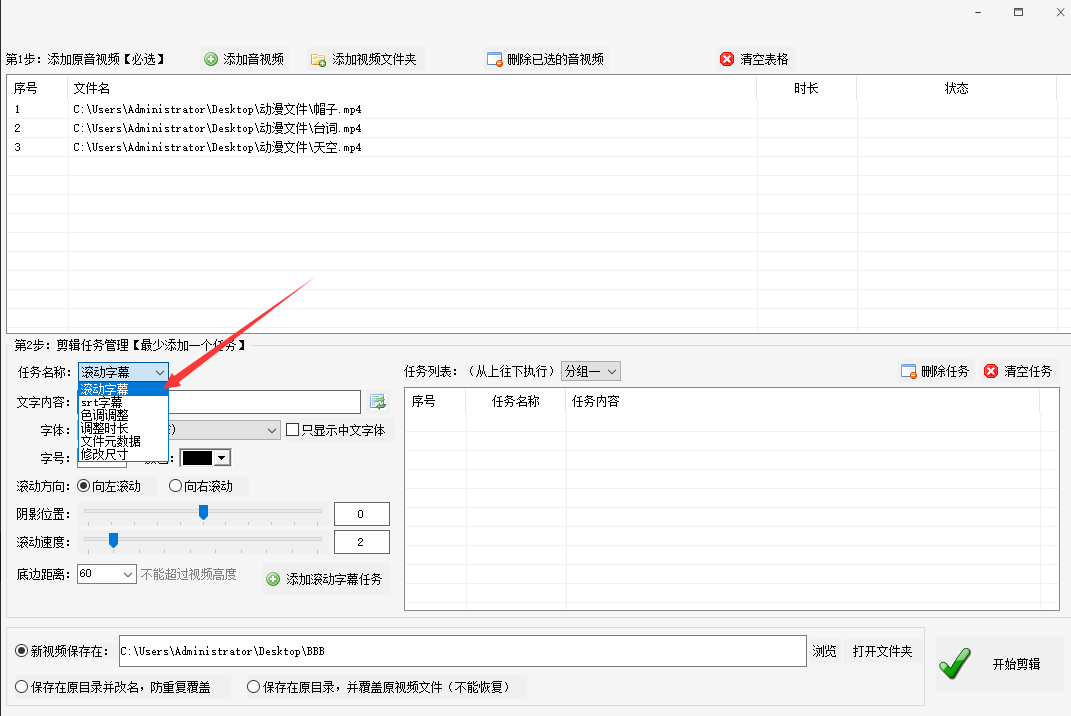Click the 阴影位置 value box showing 0

tap(361, 514)
